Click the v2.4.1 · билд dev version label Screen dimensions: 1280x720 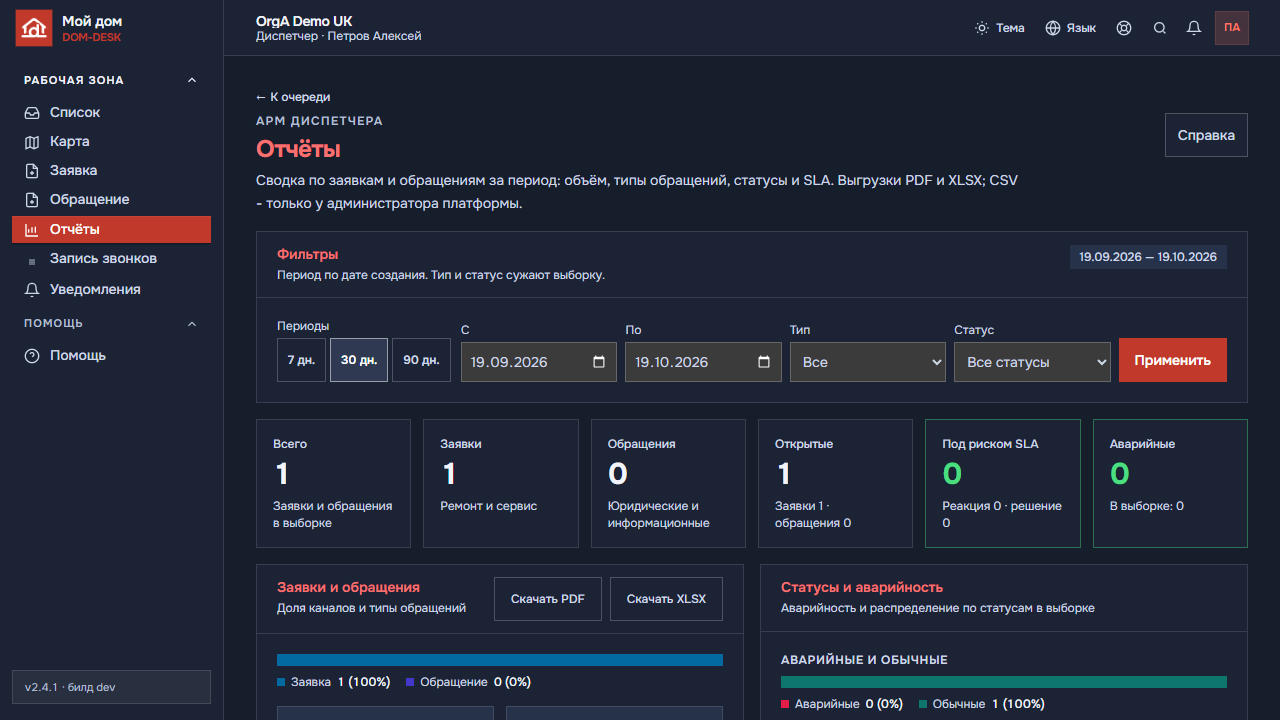click(x=111, y=687)
